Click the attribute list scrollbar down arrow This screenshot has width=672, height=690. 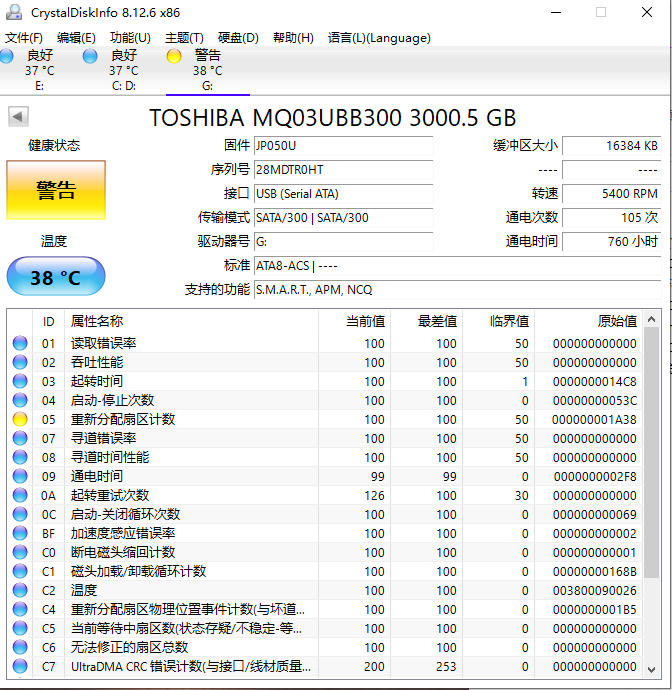click(652, 670)
